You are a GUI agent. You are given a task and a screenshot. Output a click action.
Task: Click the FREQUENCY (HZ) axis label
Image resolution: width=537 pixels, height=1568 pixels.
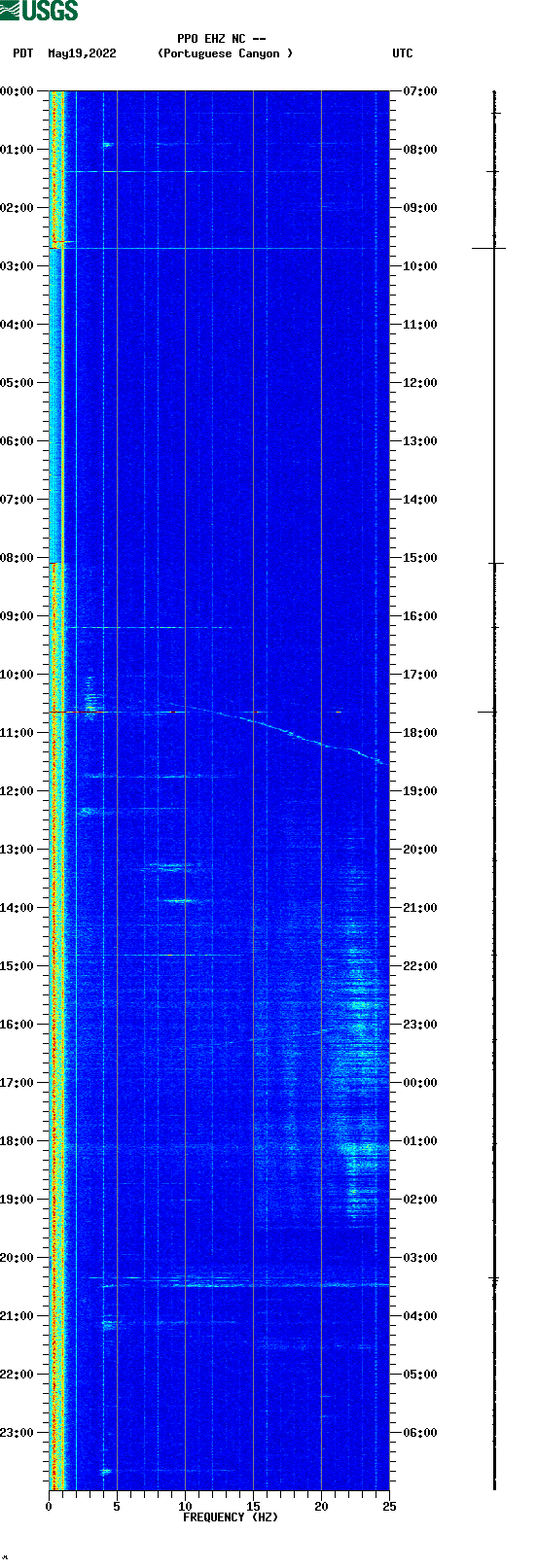coord(231,1517)
